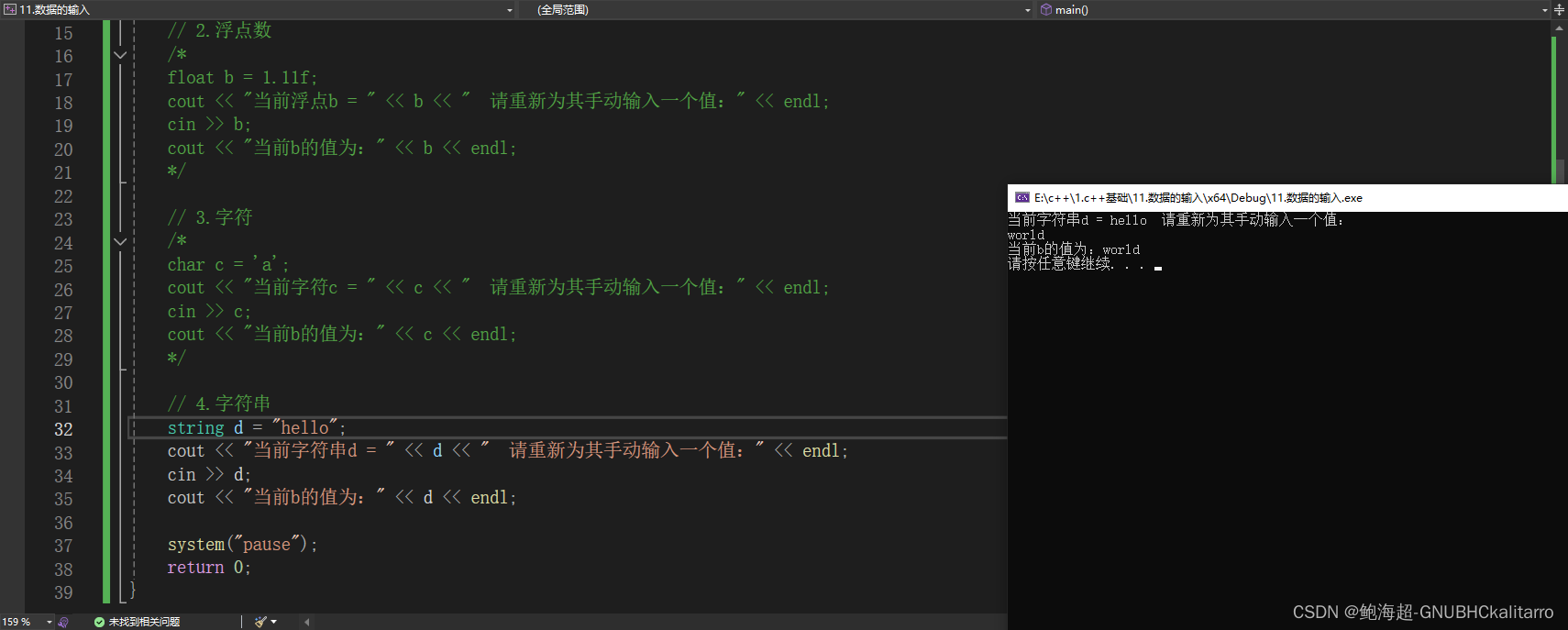Click the console title bar path 11.数据的输入.exe
Screen dimensions: 1568x630
coord(1198,197)
